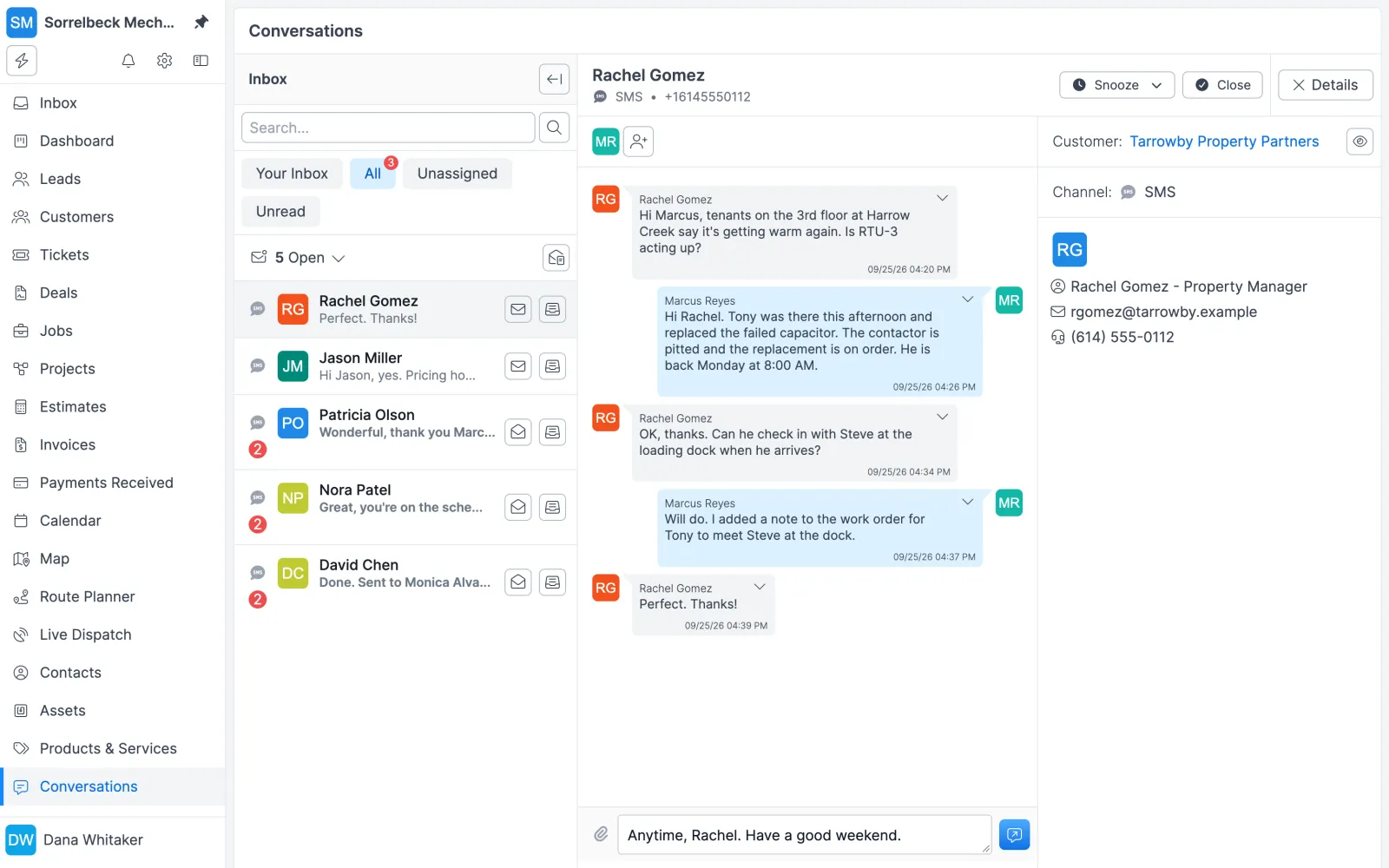This screenshot has width=1389, height=868.
Task: Select the All filter tab
Action: 372,174
